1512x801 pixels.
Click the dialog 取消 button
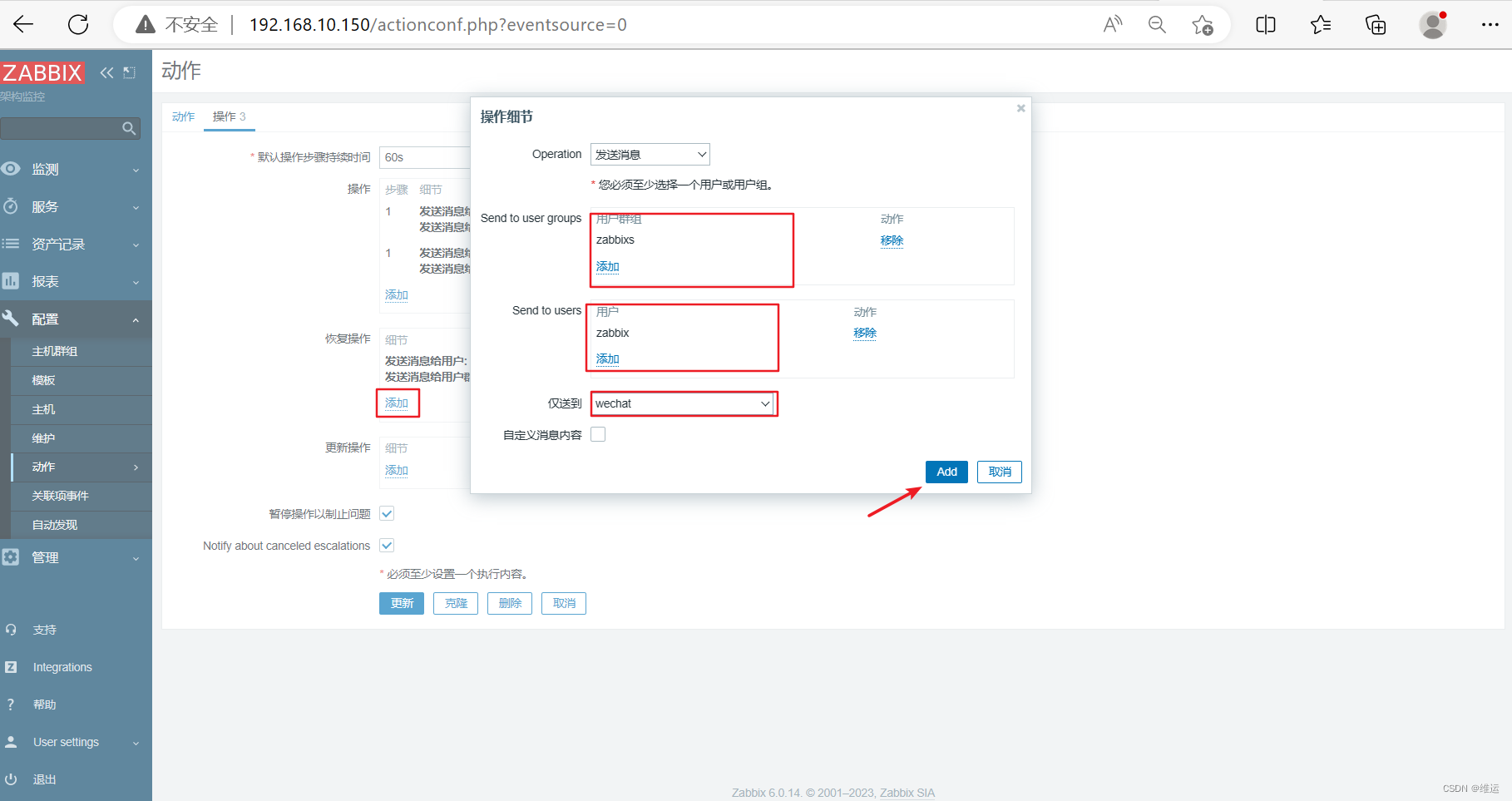[x=1000, y=472]
